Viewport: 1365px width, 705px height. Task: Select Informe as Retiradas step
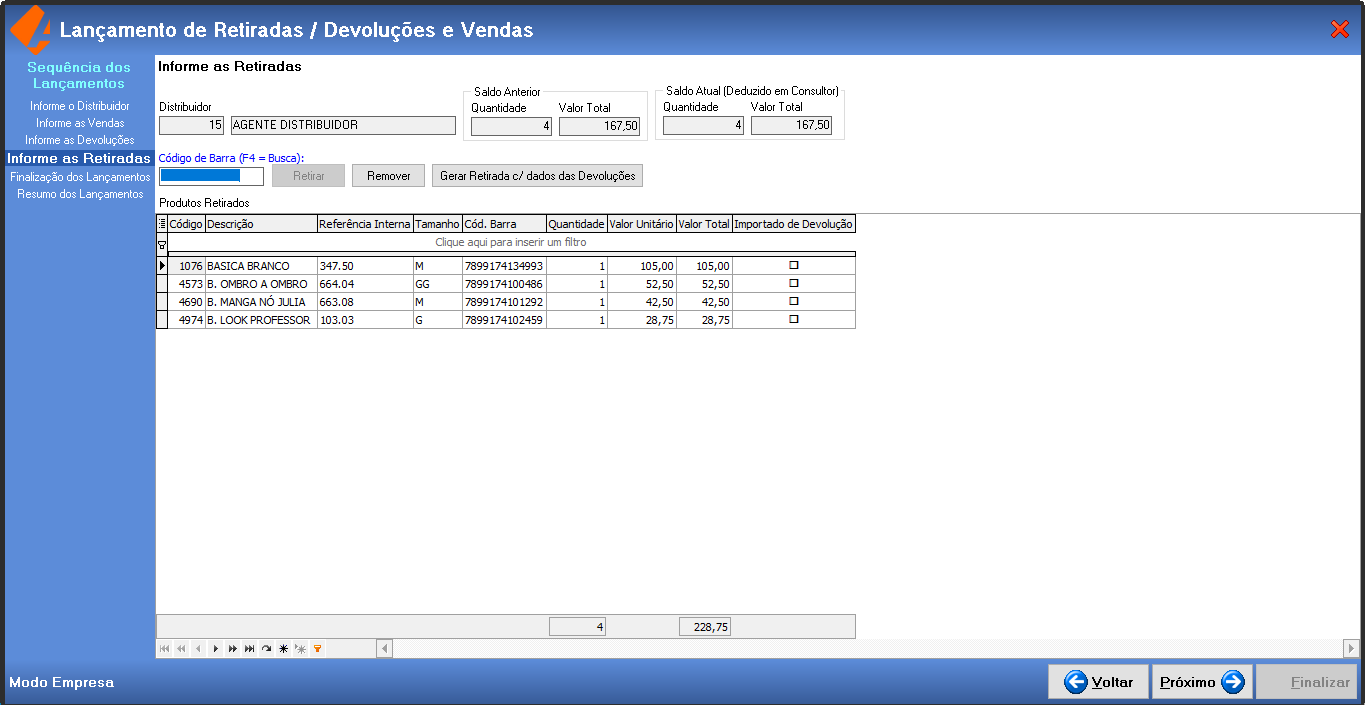point(79,158)
